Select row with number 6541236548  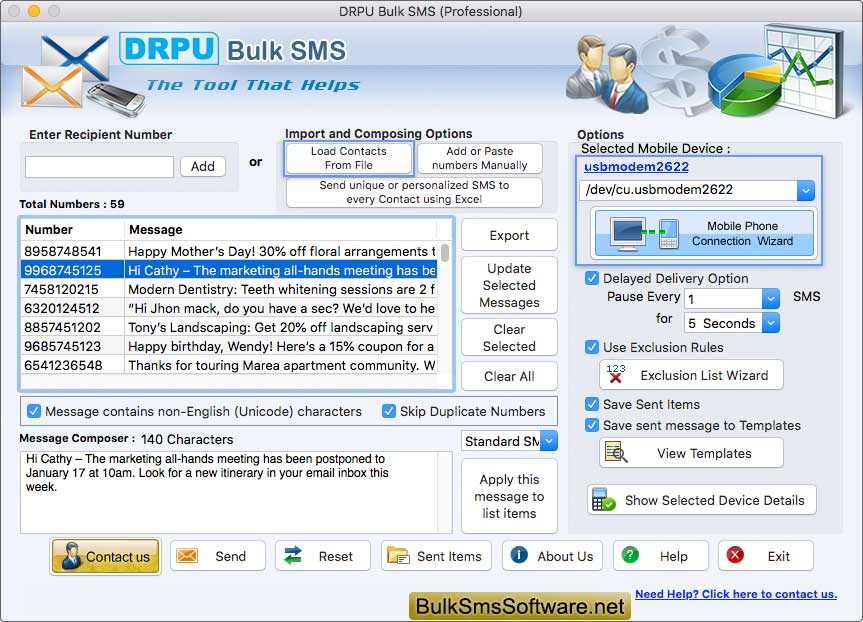pyautogui.click(x=229, y=365)
